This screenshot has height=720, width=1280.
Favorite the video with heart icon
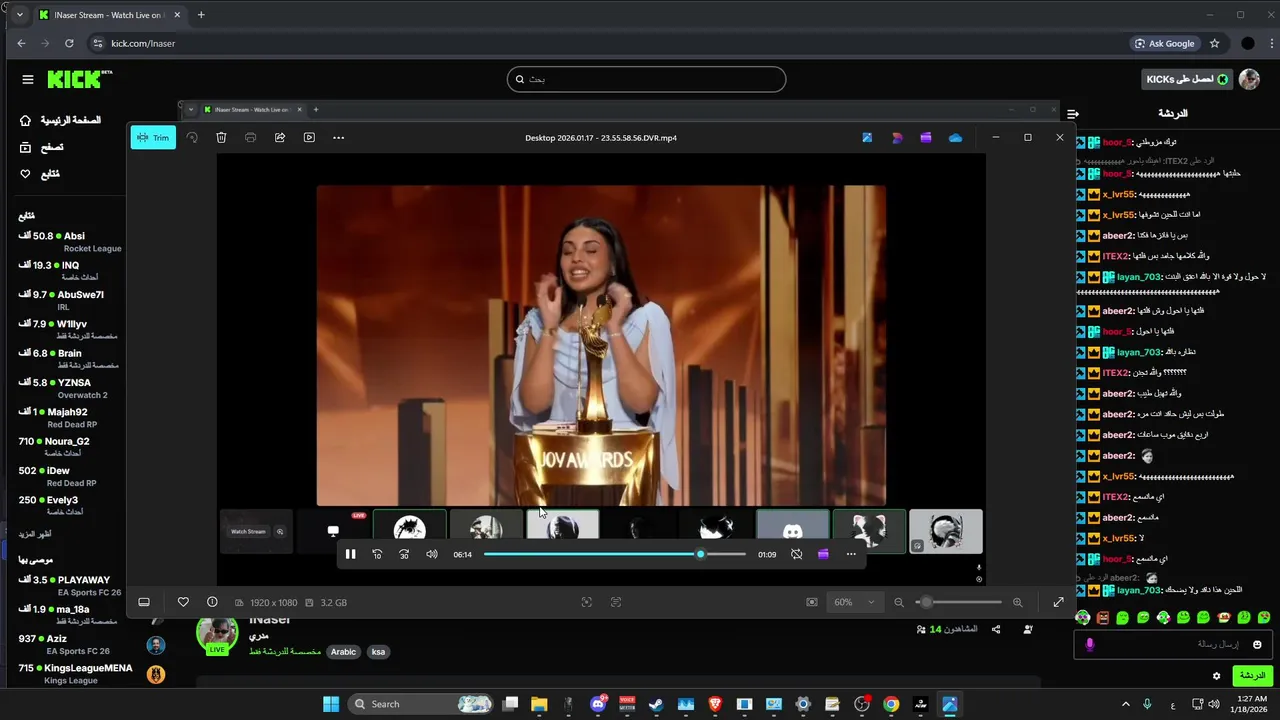pos(183,602)
